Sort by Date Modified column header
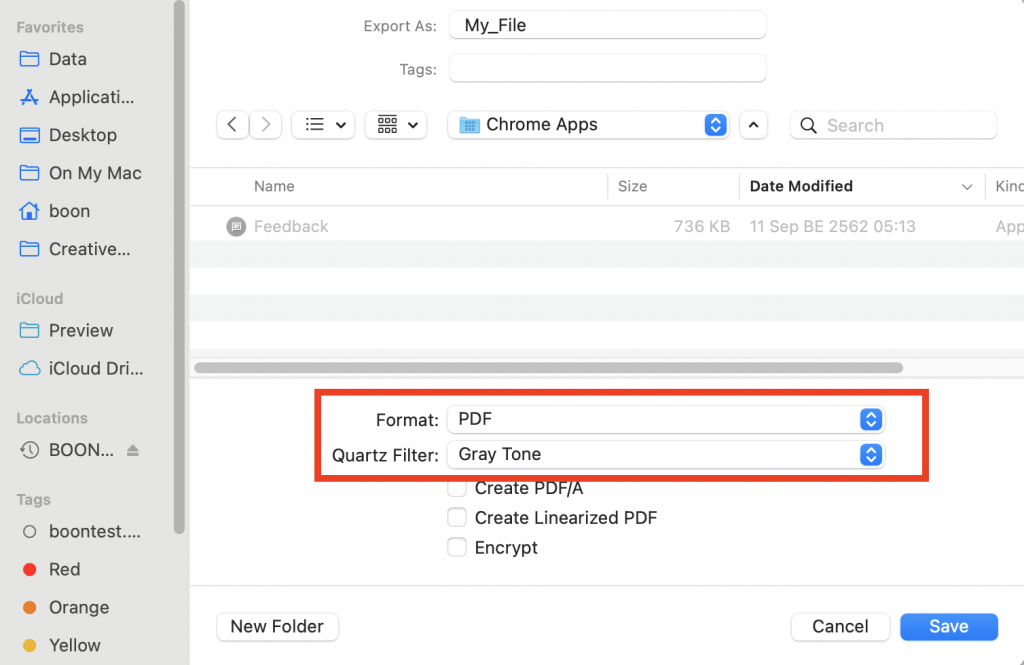 pyautogui.click(x=801, y=186)
